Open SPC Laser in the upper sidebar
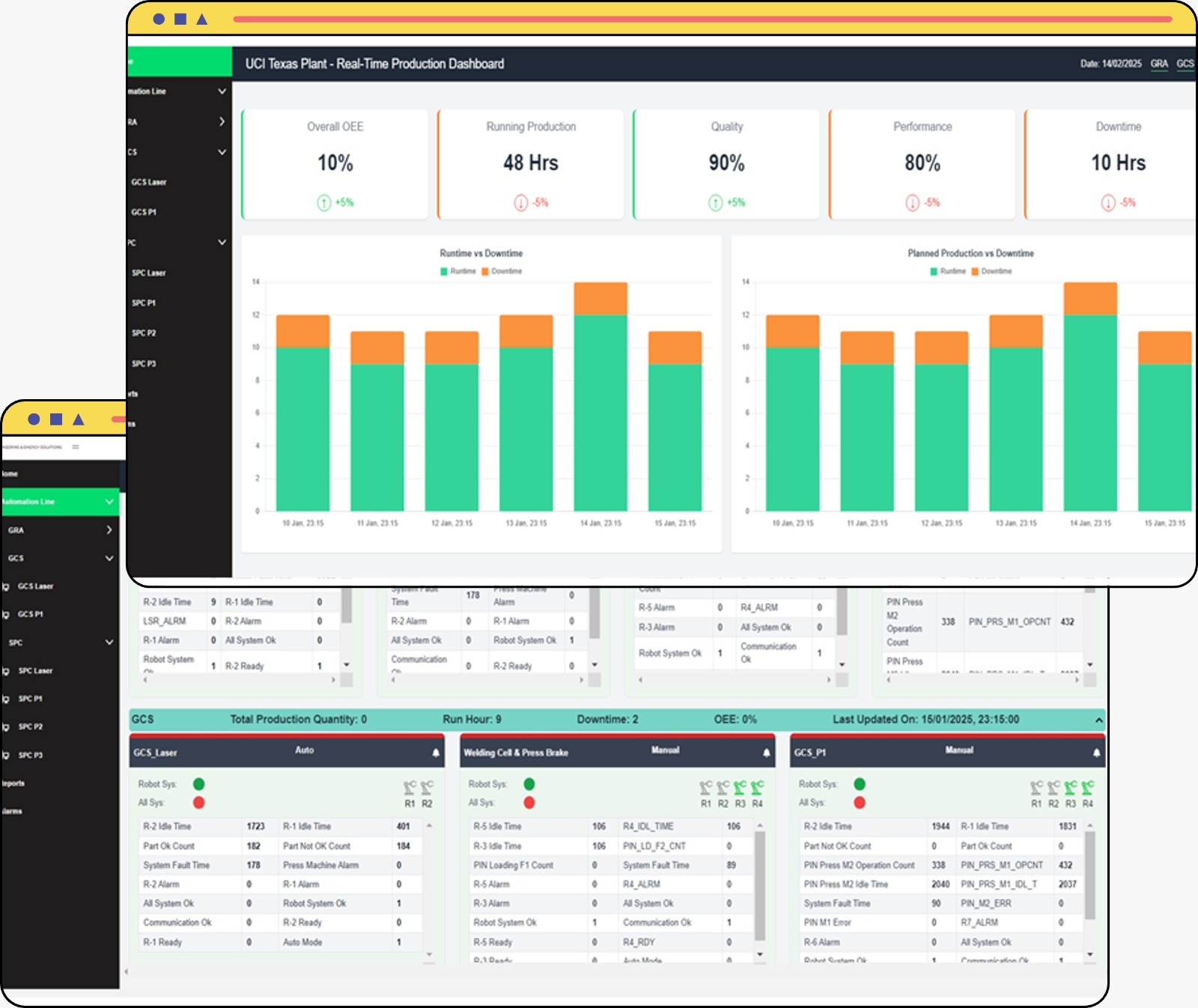Image resolution: width=1198 pixels, height=1008 pixels. pyautogui.click(x=149, y=273)
